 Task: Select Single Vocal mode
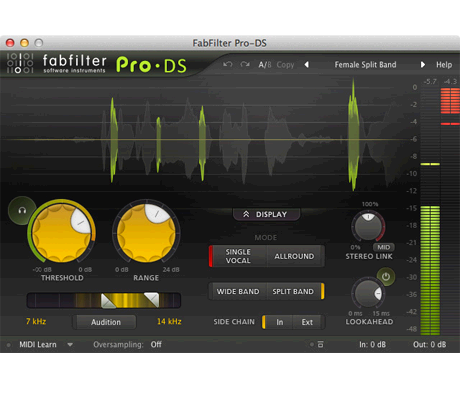pyautogui.click(x=238, y=256)
